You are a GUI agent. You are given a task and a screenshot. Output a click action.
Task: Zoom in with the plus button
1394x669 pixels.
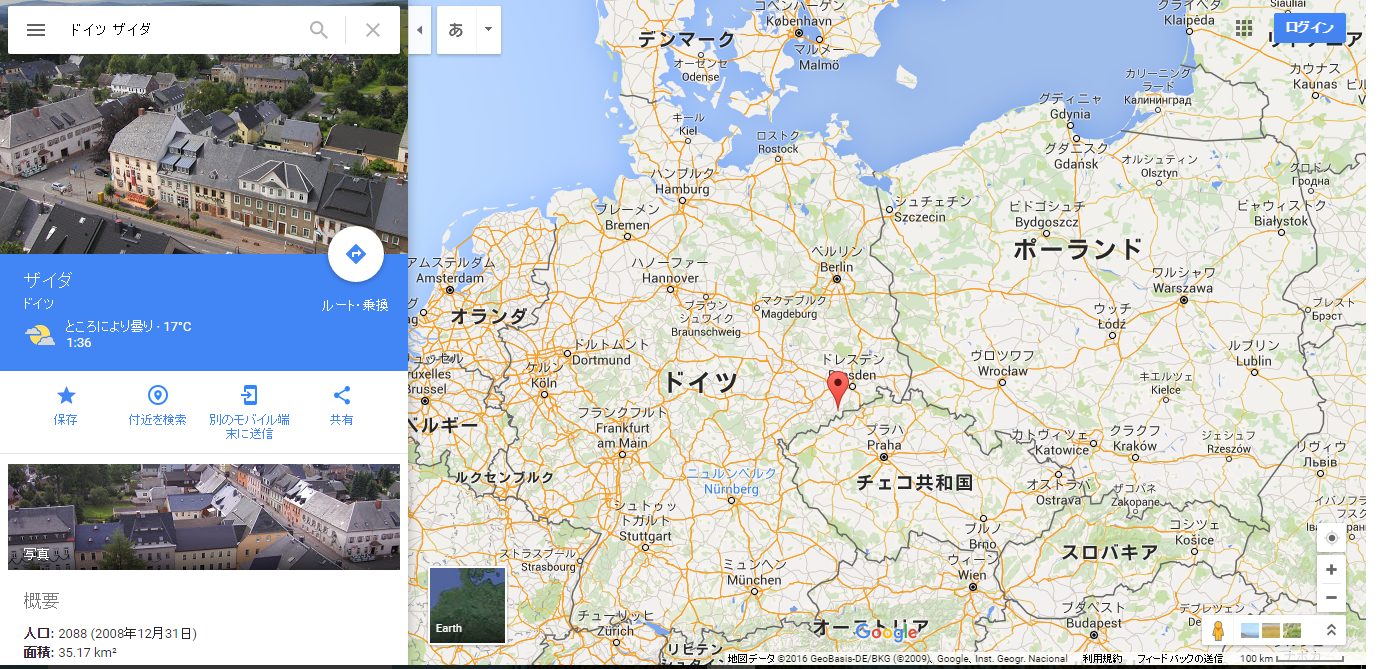(1331, 570)
